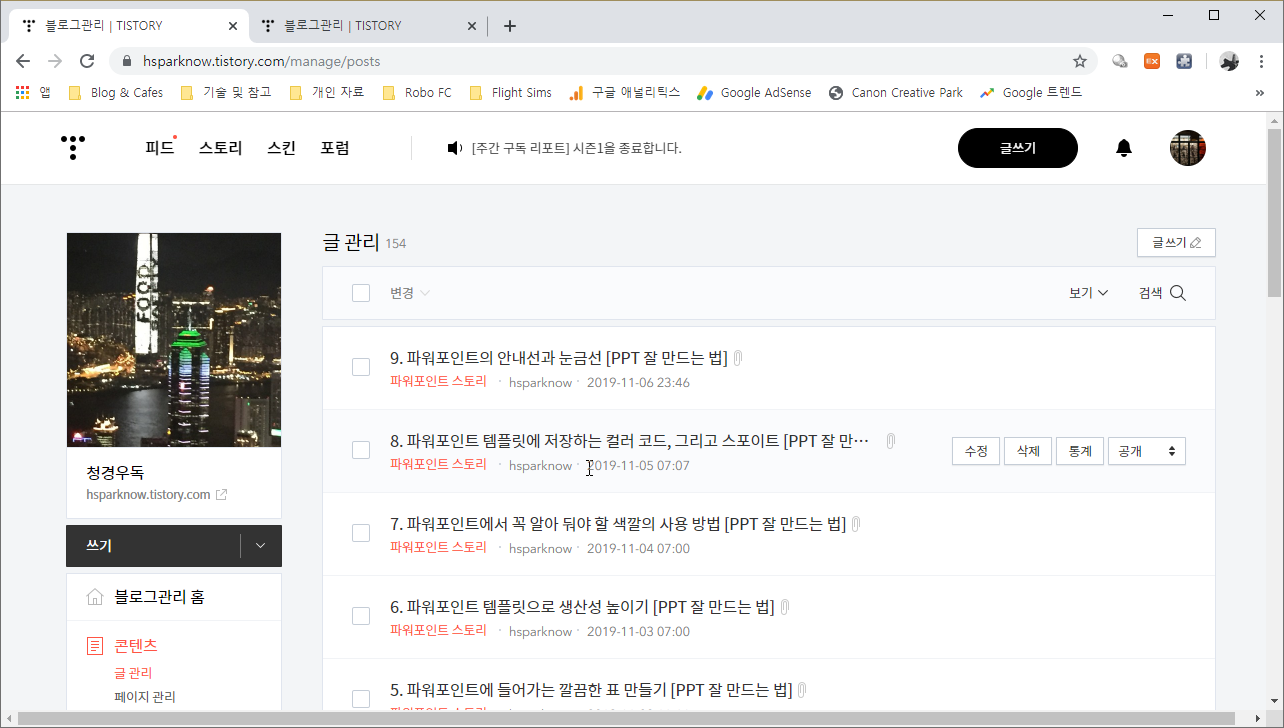Click 파워포인트 스토리 category on post 6

point(438,630)
